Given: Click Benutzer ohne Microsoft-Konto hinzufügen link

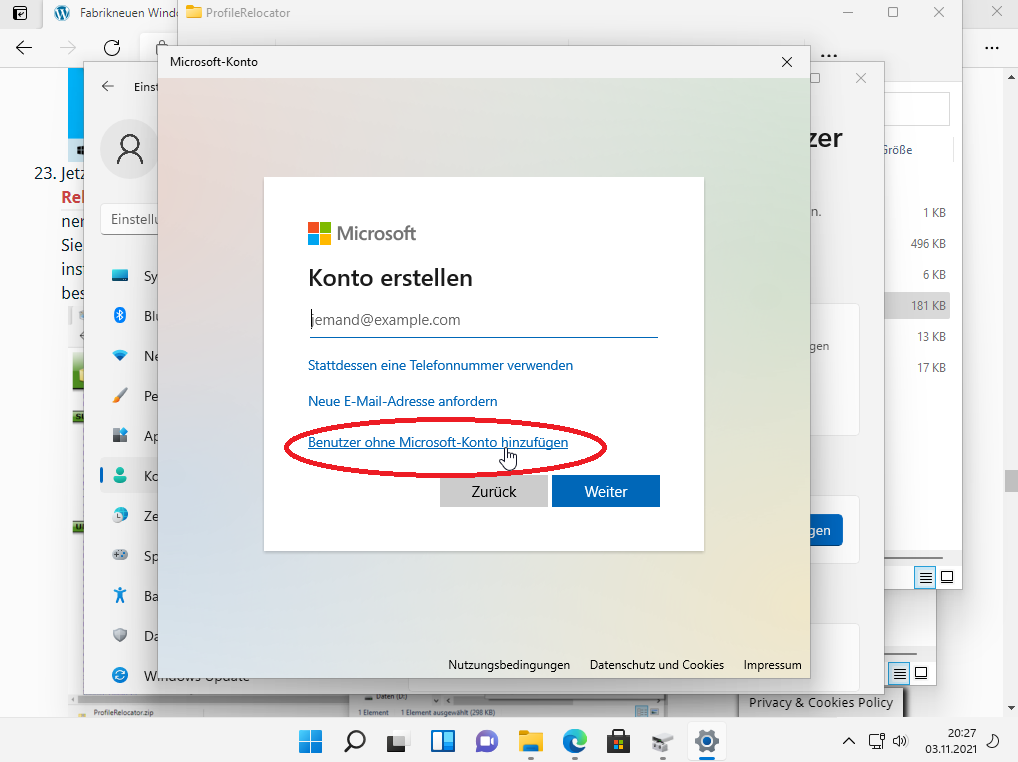Looking at the screenshot, I should pos(438,442).
